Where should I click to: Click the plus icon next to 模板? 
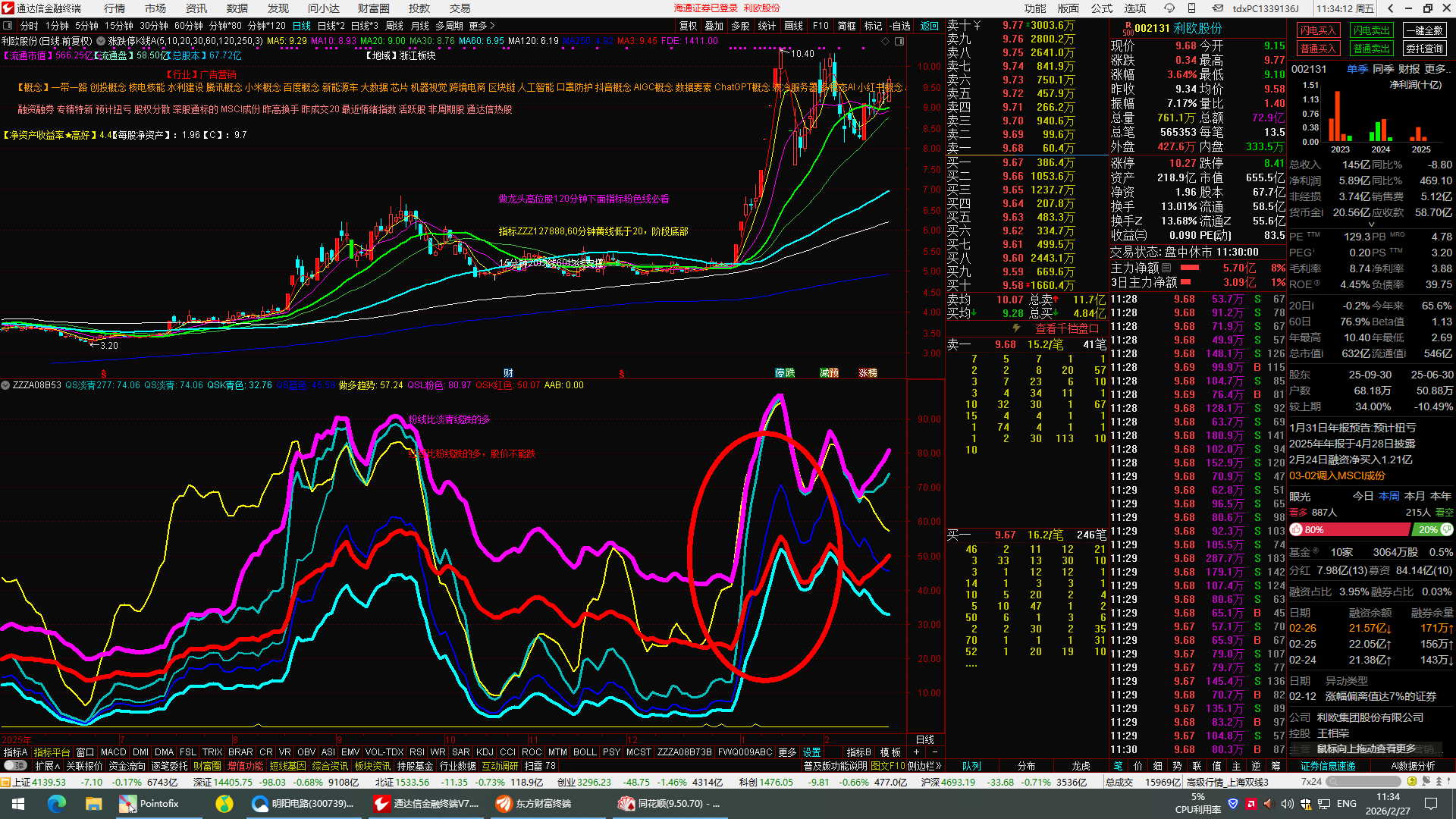pyautogui.click(x=916, y=752)
